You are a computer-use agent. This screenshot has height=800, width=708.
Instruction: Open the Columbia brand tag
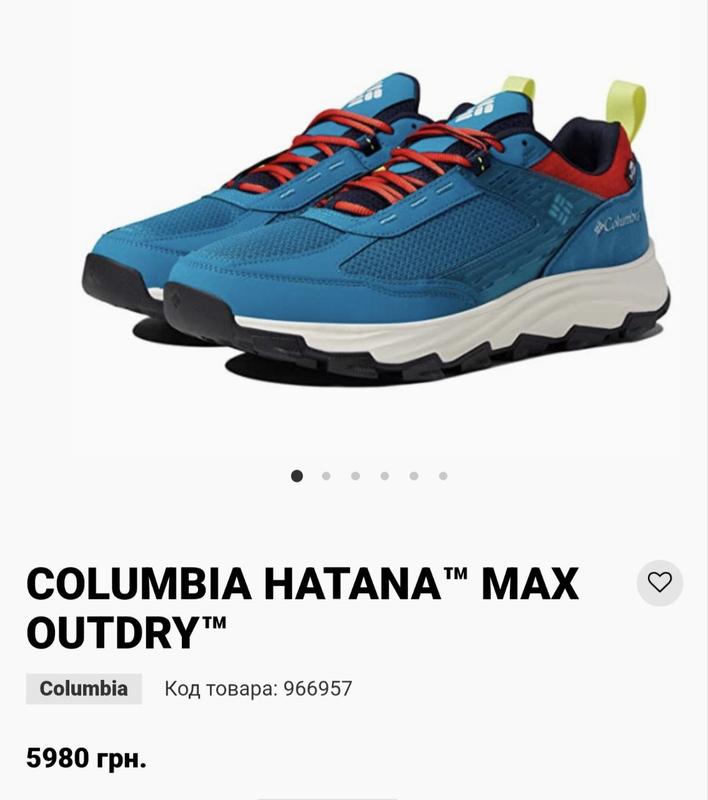click(x=84, y=689)
